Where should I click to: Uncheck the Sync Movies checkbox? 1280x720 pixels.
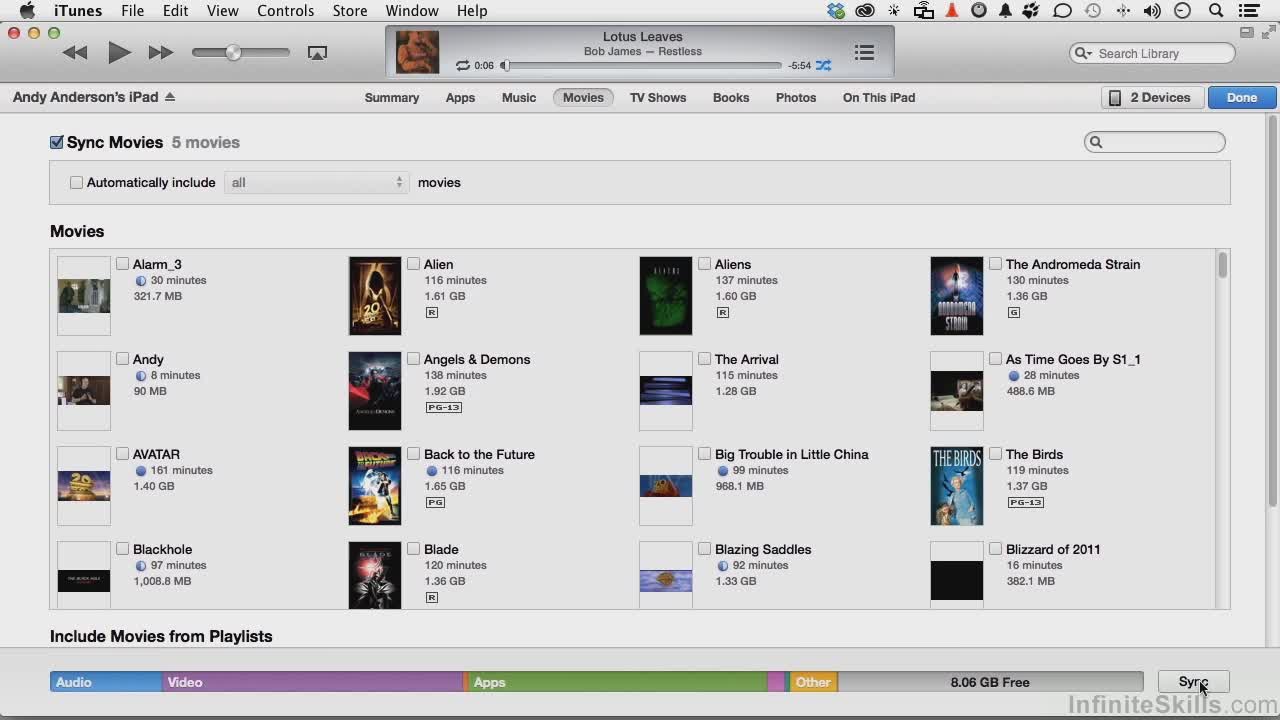tap(57, 142)
